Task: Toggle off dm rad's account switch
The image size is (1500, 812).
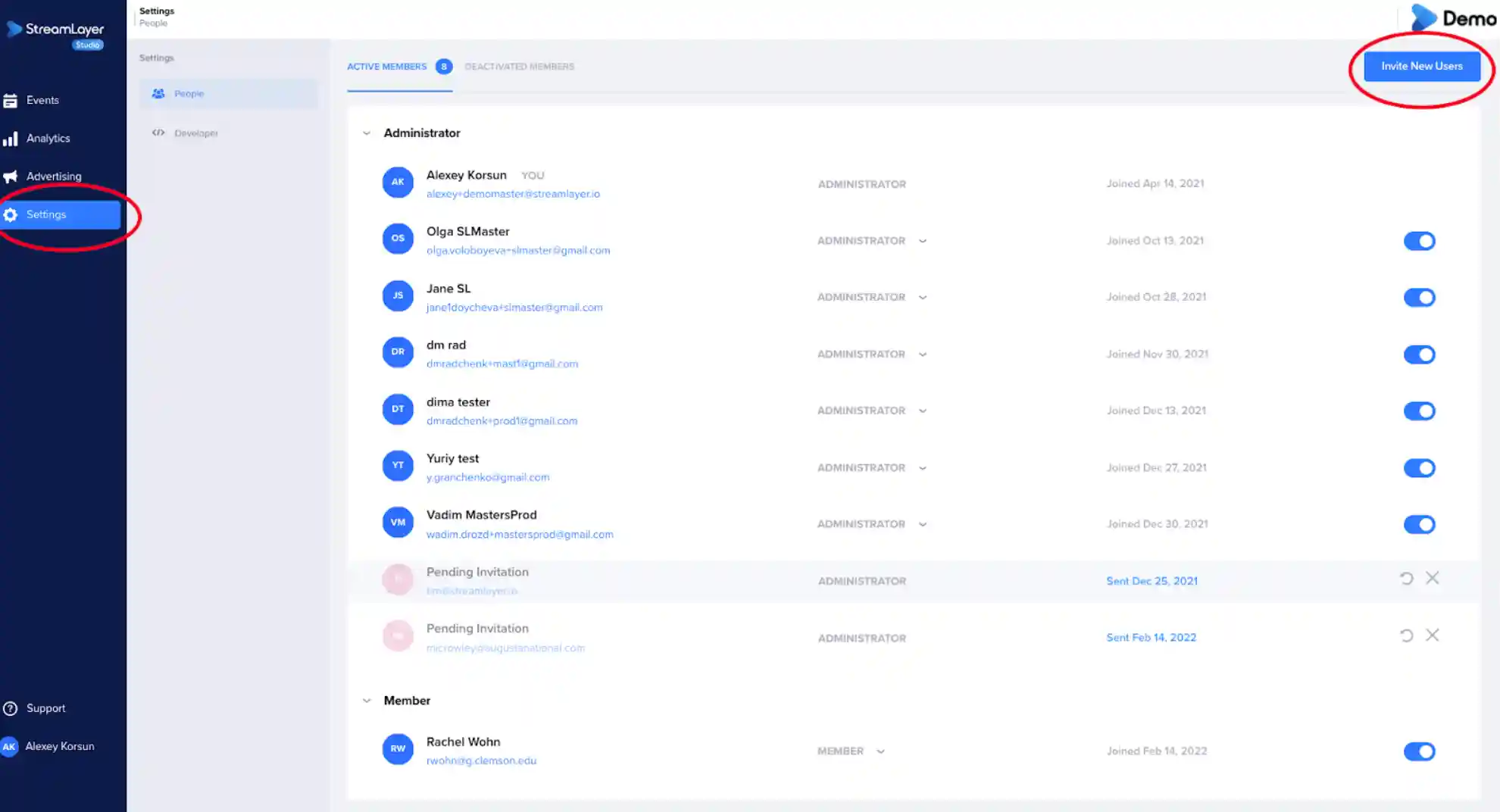Action: pyautogui.click(x=1419, y=354)
